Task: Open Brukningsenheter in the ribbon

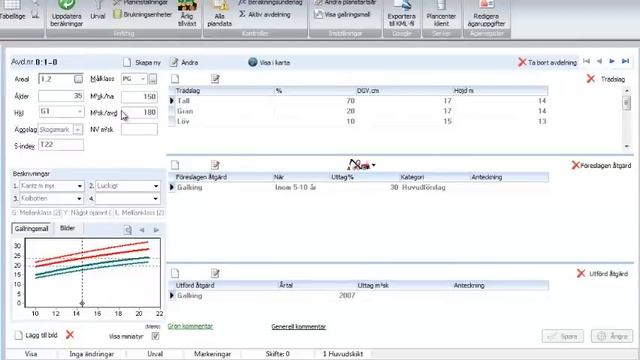Action: tap(142, 14)
